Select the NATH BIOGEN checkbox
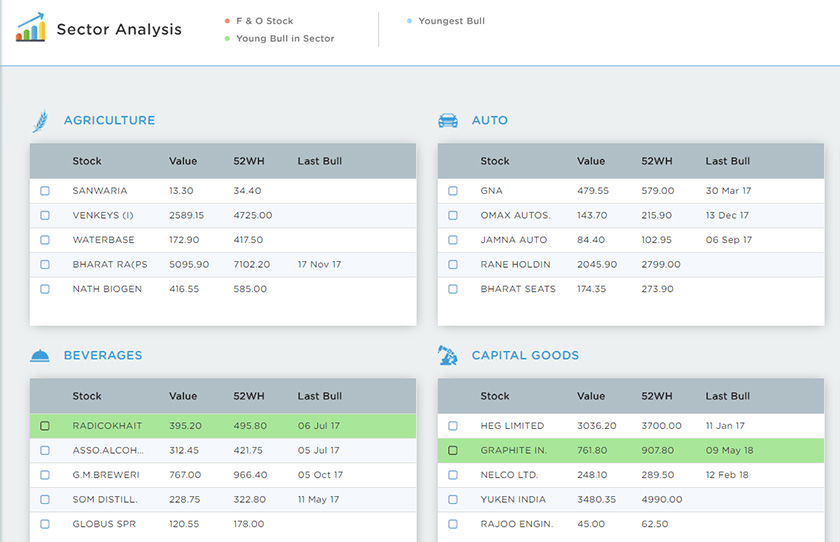Image resolution: width=840 pixels, height=542 pixels. [45, 289]
